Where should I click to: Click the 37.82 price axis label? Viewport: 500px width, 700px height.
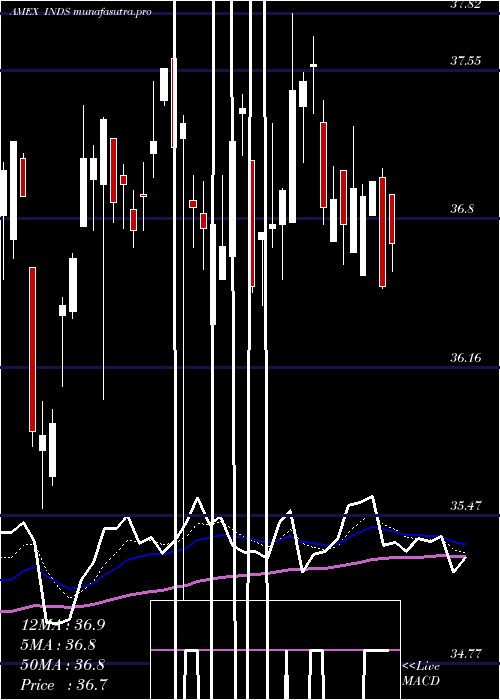(466, 4)
